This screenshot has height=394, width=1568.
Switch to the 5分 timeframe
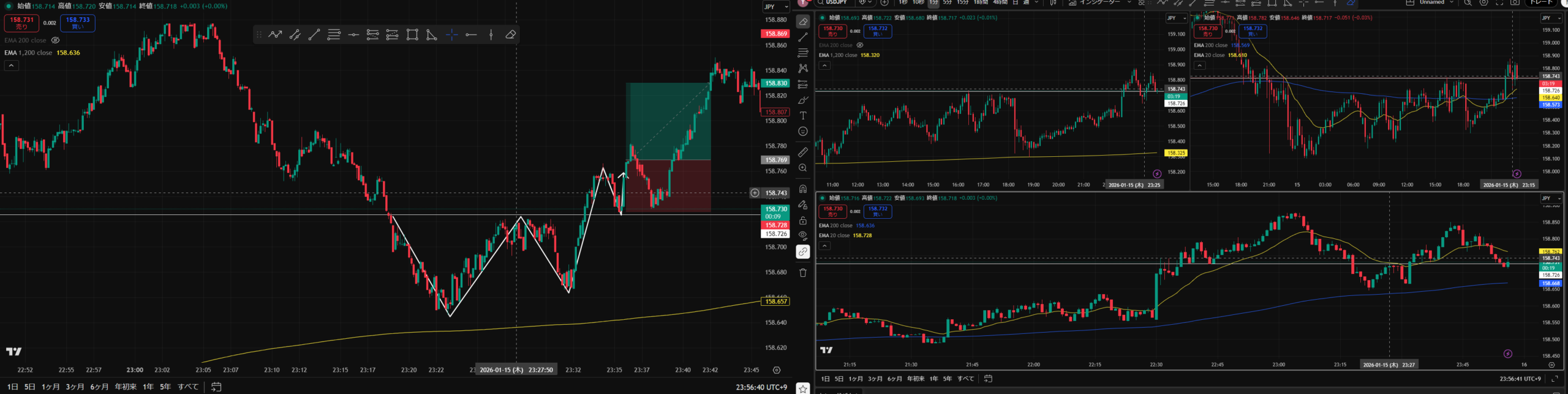point(947,3)
